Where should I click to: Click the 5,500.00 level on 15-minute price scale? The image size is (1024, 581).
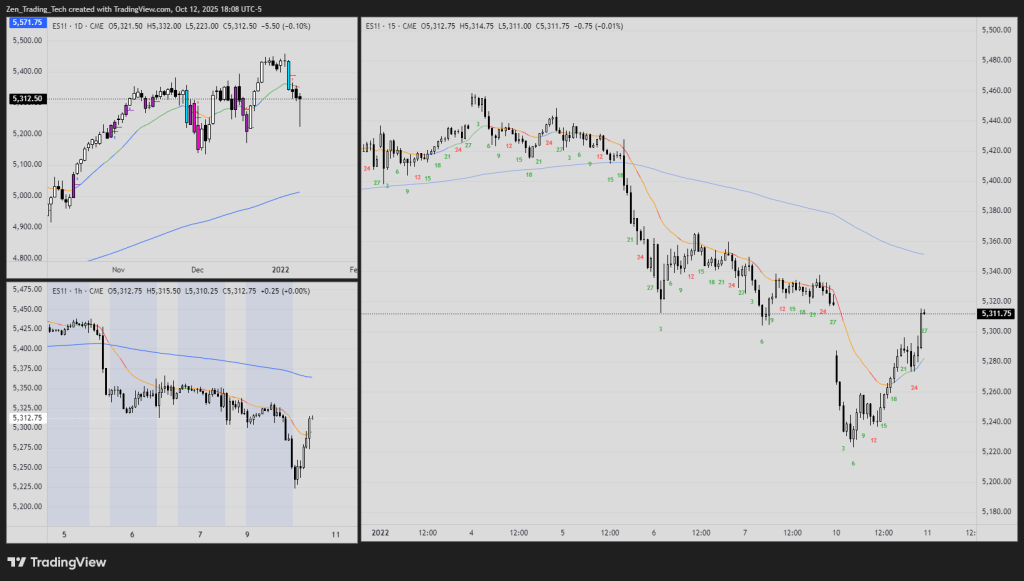click(x=996, y=30)
